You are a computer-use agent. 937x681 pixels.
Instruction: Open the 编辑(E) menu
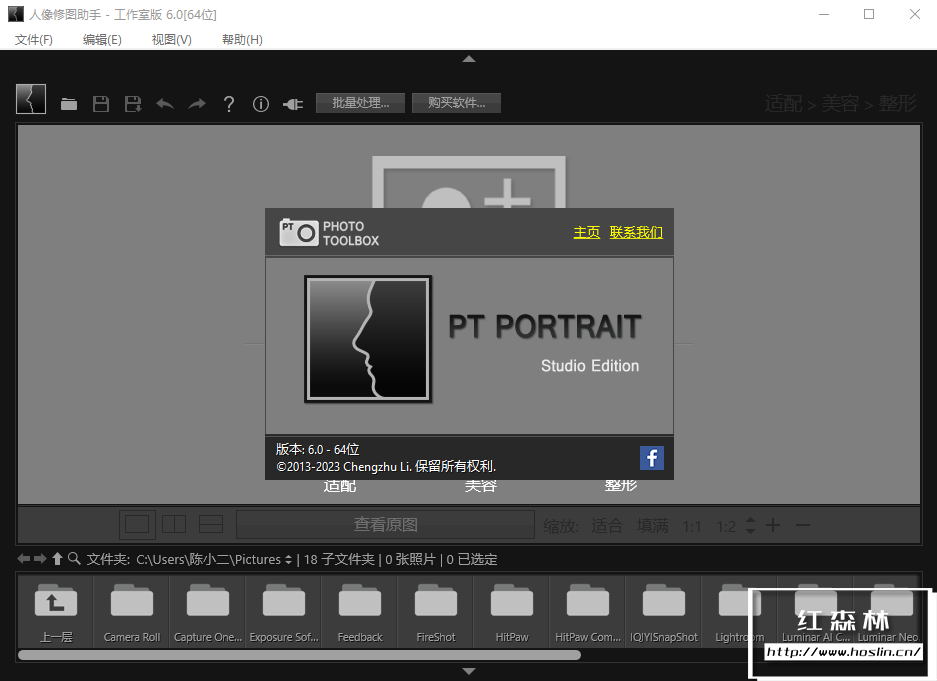[x=102, y=39]
